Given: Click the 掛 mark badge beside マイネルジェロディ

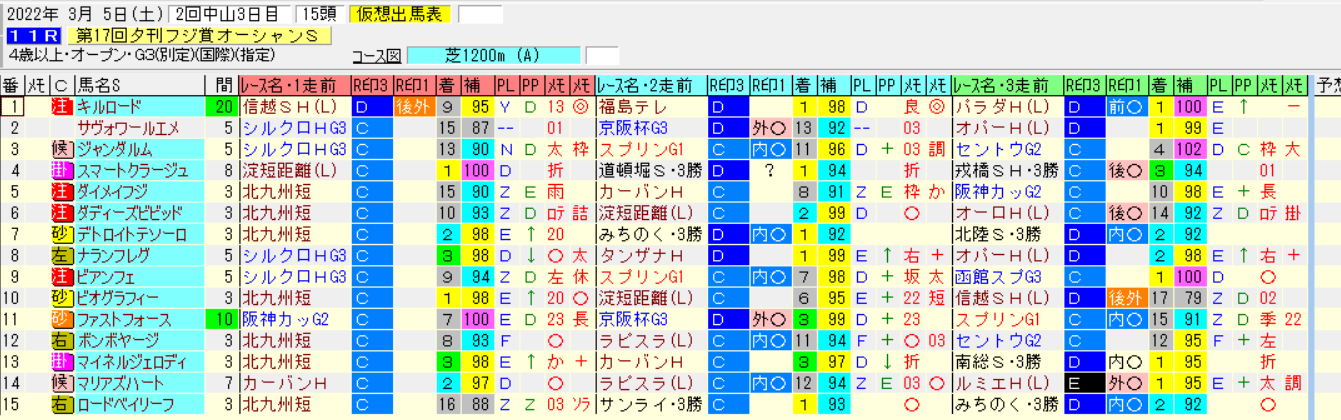Looking at the screenshot, I should (60, 362).
